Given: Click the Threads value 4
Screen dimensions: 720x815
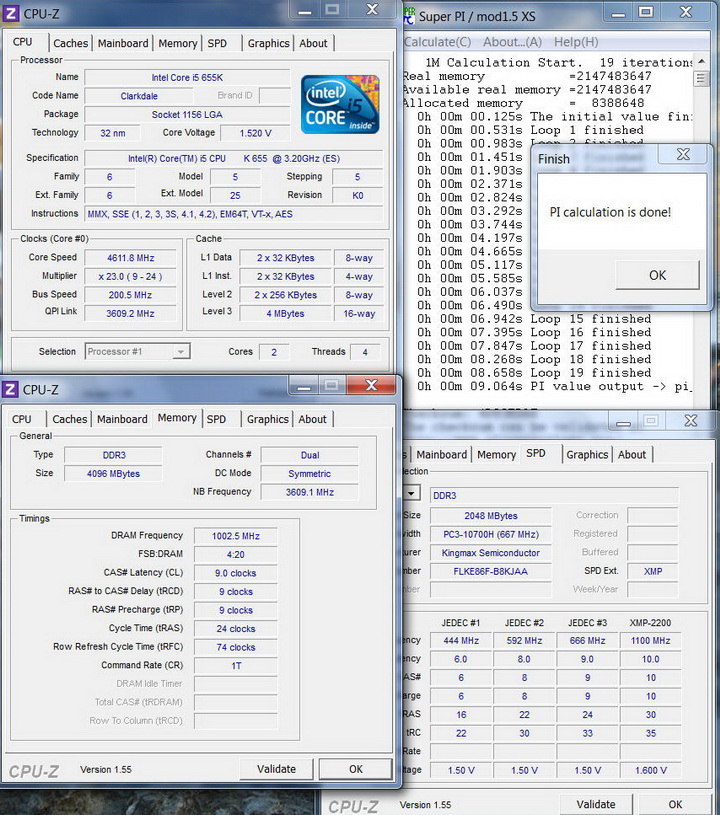Looking at the screenshot, I should [x=365, y=352].
